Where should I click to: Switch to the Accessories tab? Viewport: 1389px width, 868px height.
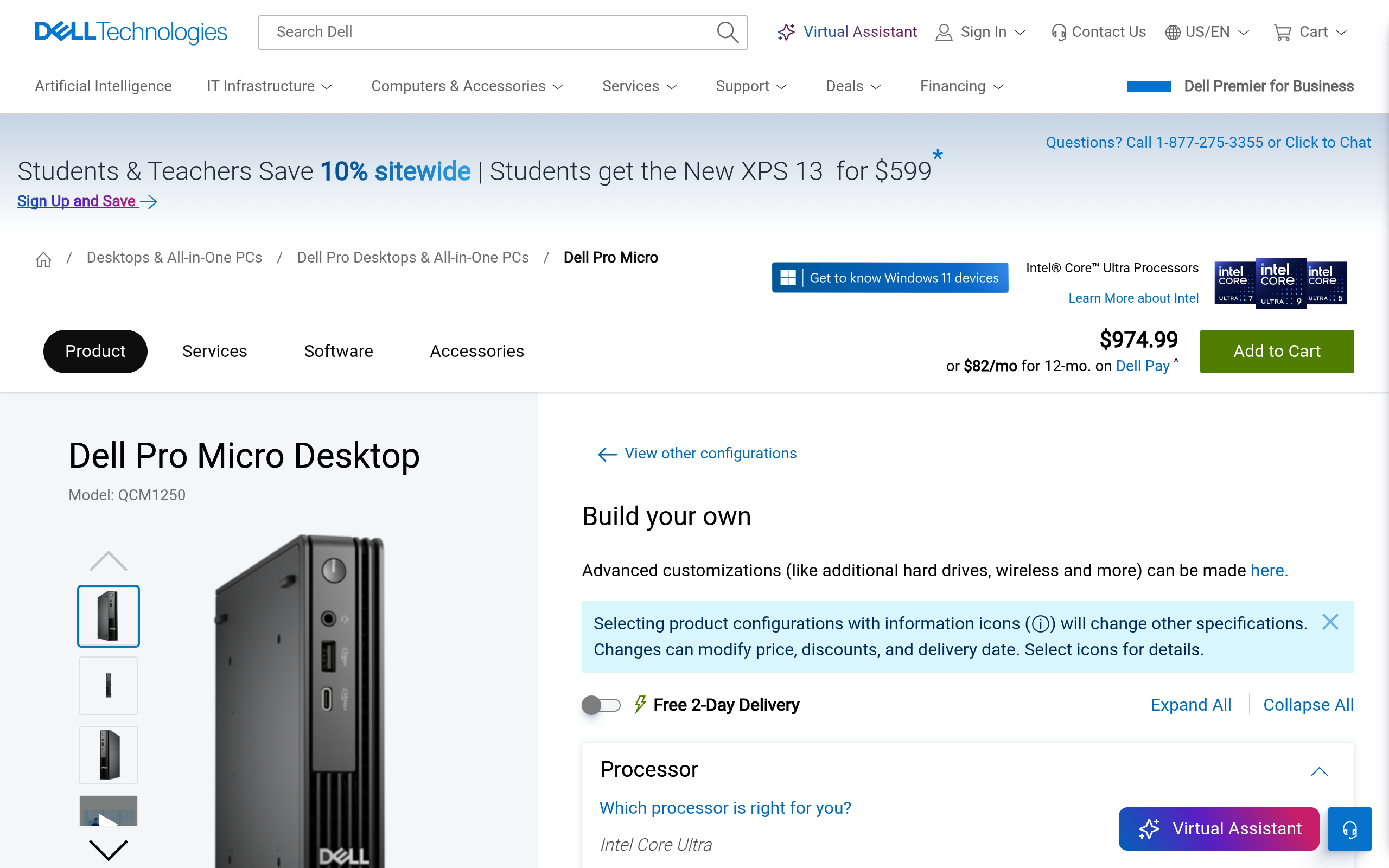tap(477, 352)
